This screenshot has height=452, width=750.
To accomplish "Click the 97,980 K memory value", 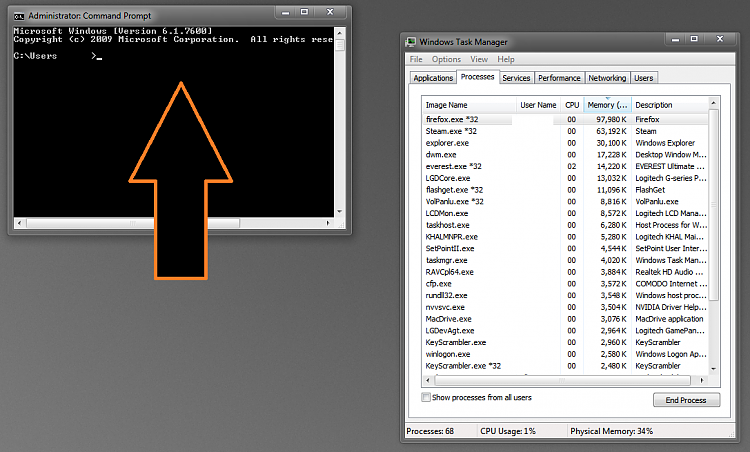I will (611, 120).
